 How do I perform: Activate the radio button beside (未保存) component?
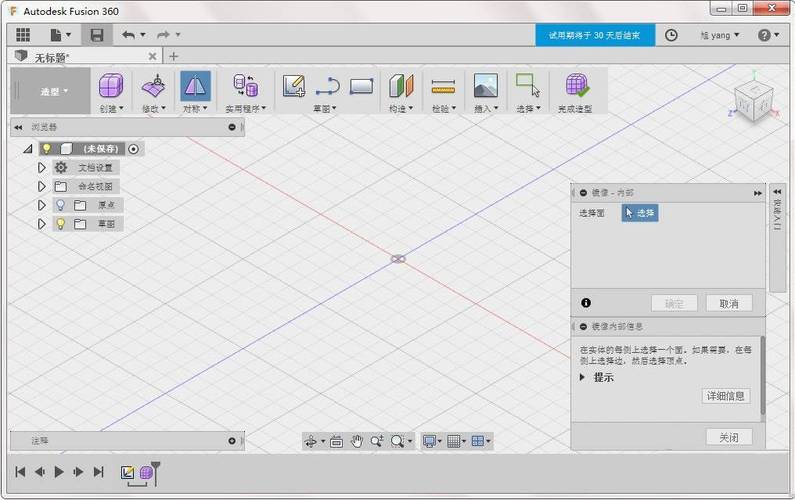coord(134,149)
